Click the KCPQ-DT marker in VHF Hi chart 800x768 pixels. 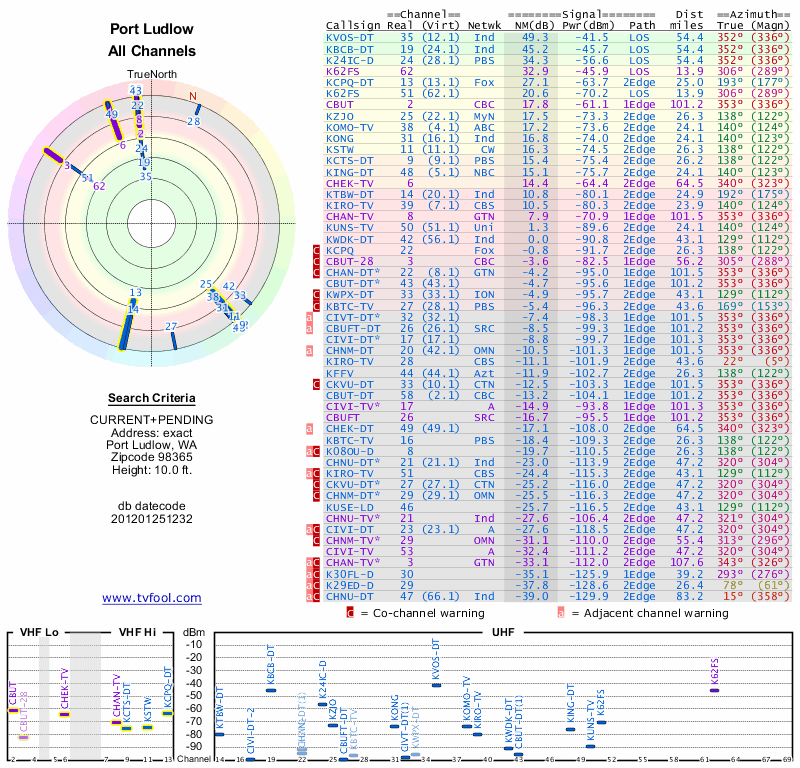(x=167, y=713)
